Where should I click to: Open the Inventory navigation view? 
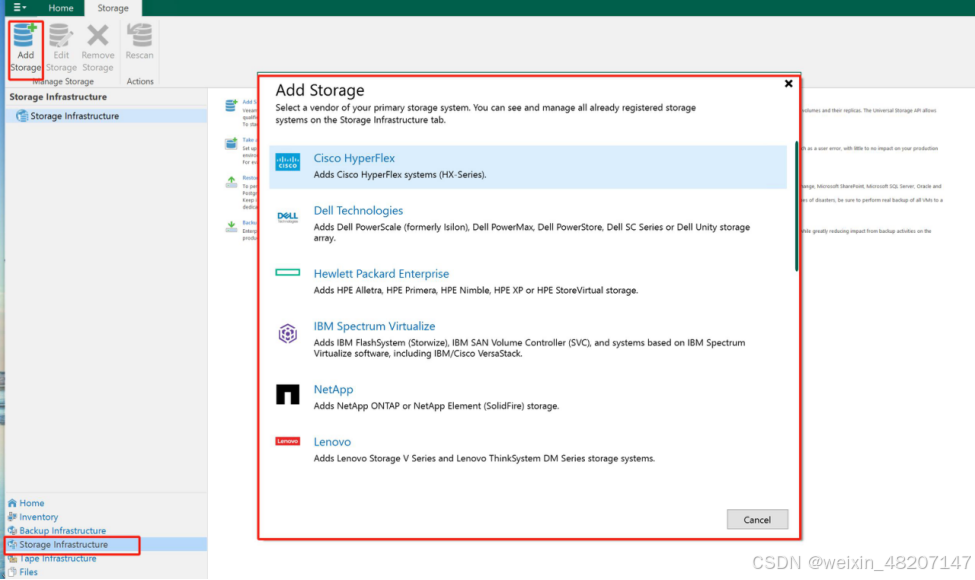coord(39,517)
